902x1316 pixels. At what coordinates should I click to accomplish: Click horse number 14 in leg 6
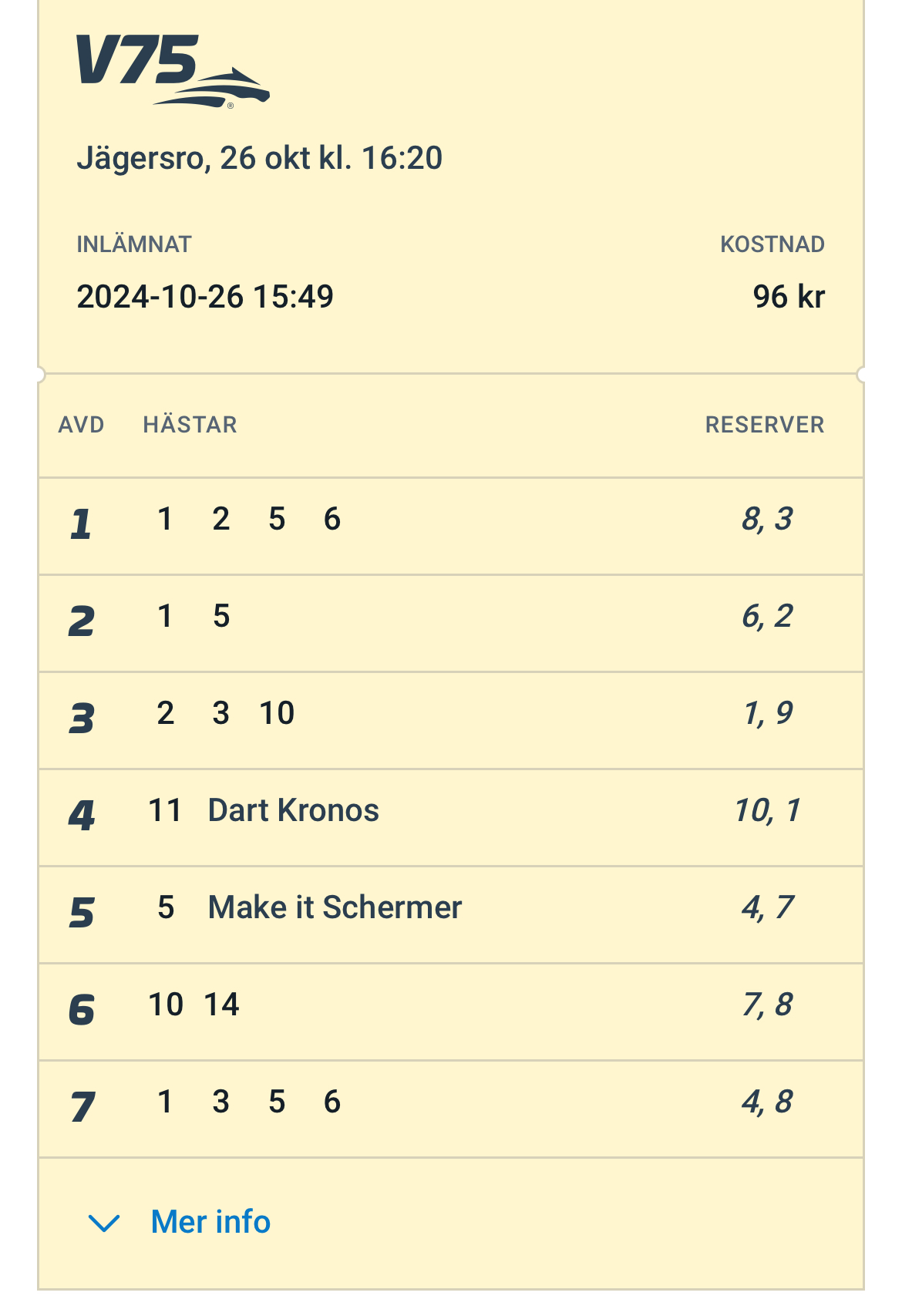pyautogui.click(x=221, y=1005)
